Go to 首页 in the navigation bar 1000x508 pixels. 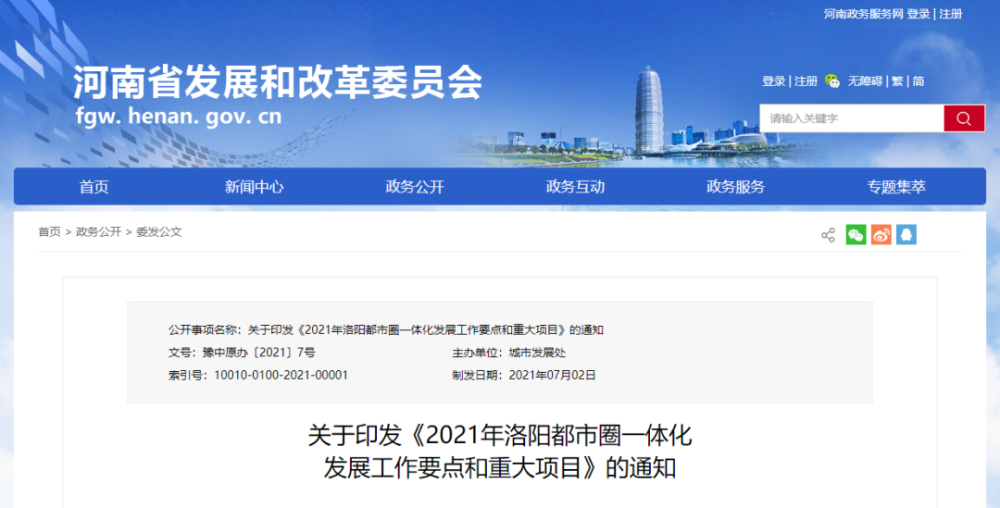(x=94, y=187)
